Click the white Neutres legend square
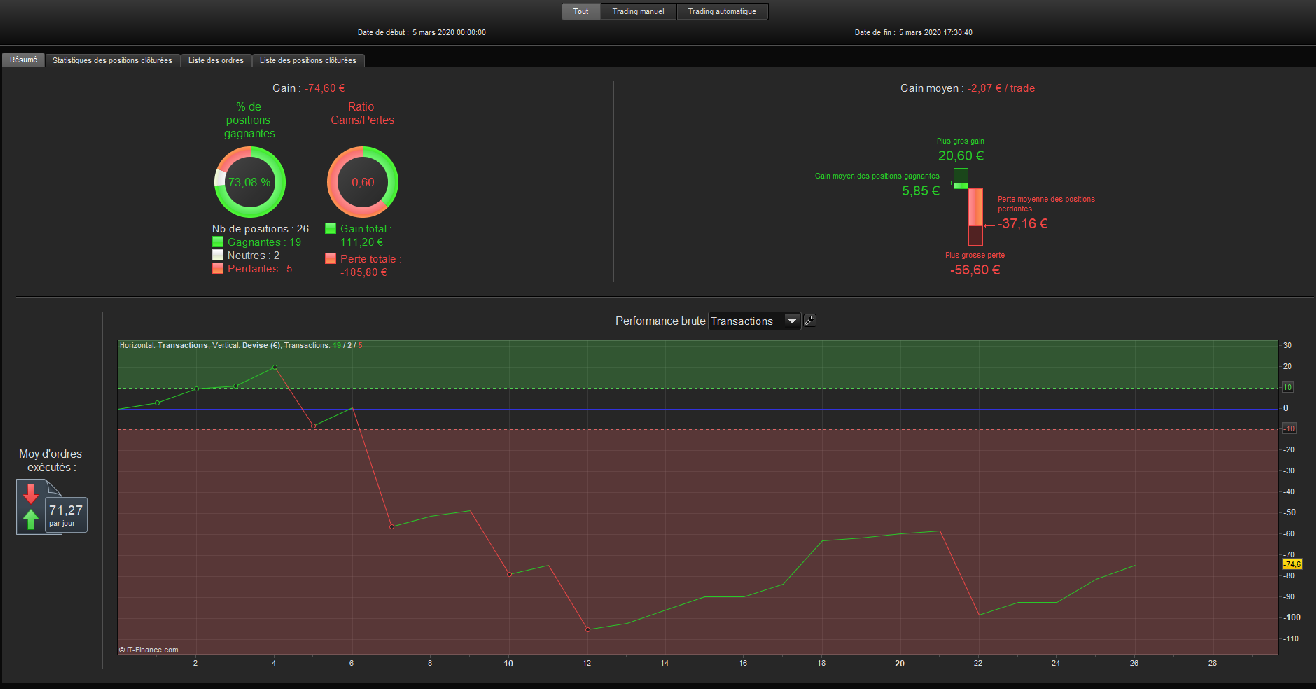The image size is (1316, 691). click(x=217, y=255)
